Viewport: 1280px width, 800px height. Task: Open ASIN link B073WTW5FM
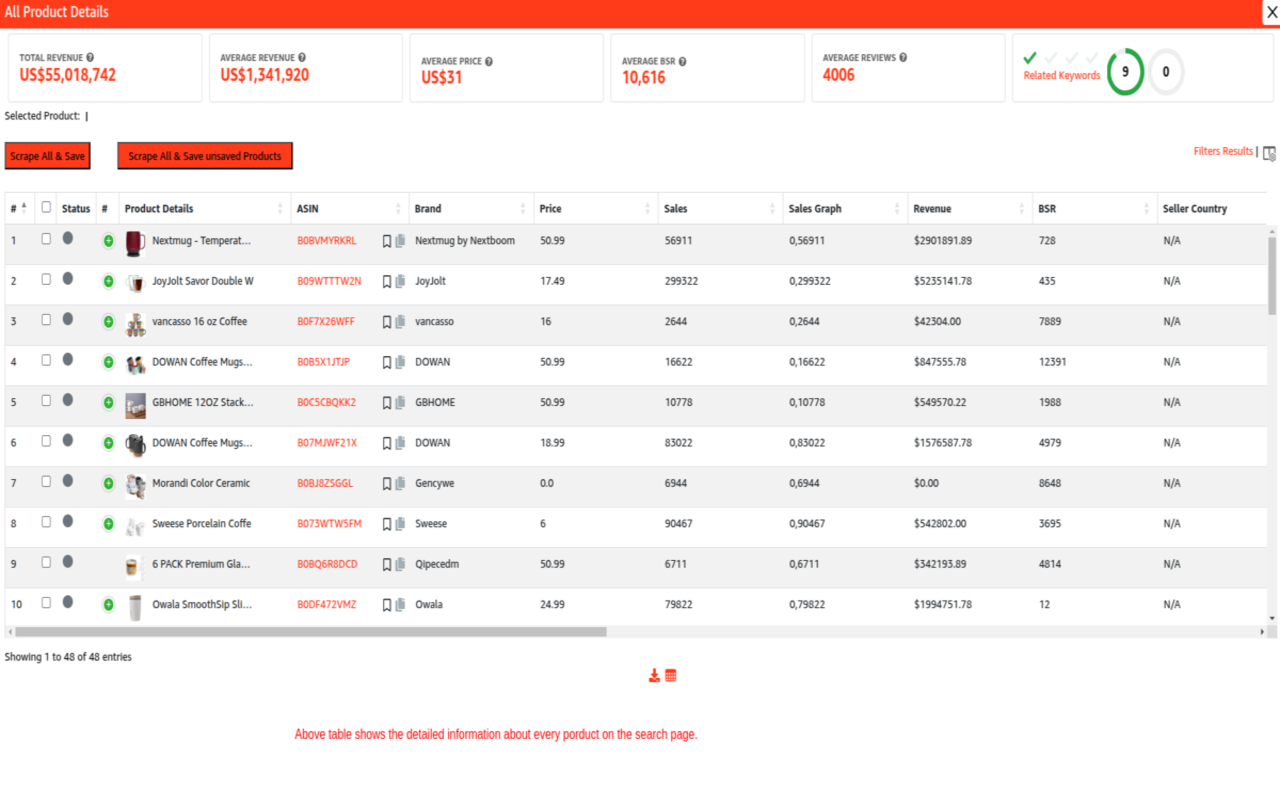click(329, 524)
